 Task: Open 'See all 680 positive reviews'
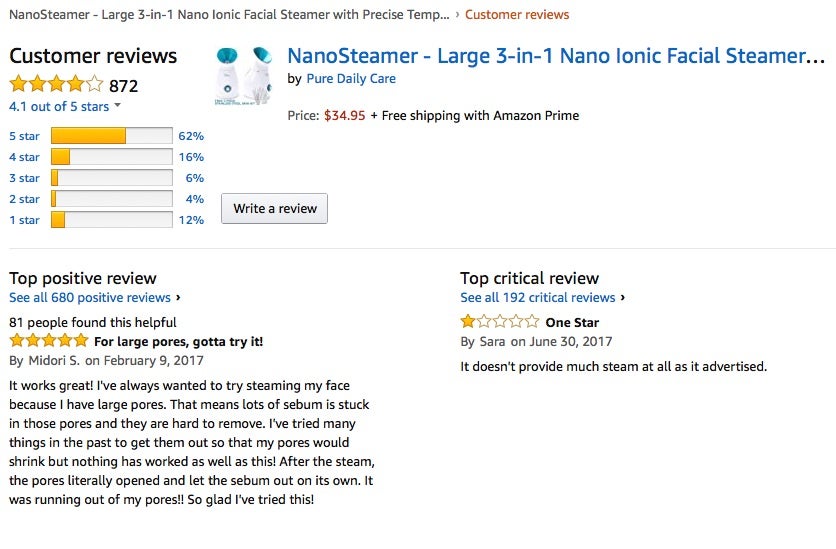(90, 297)
